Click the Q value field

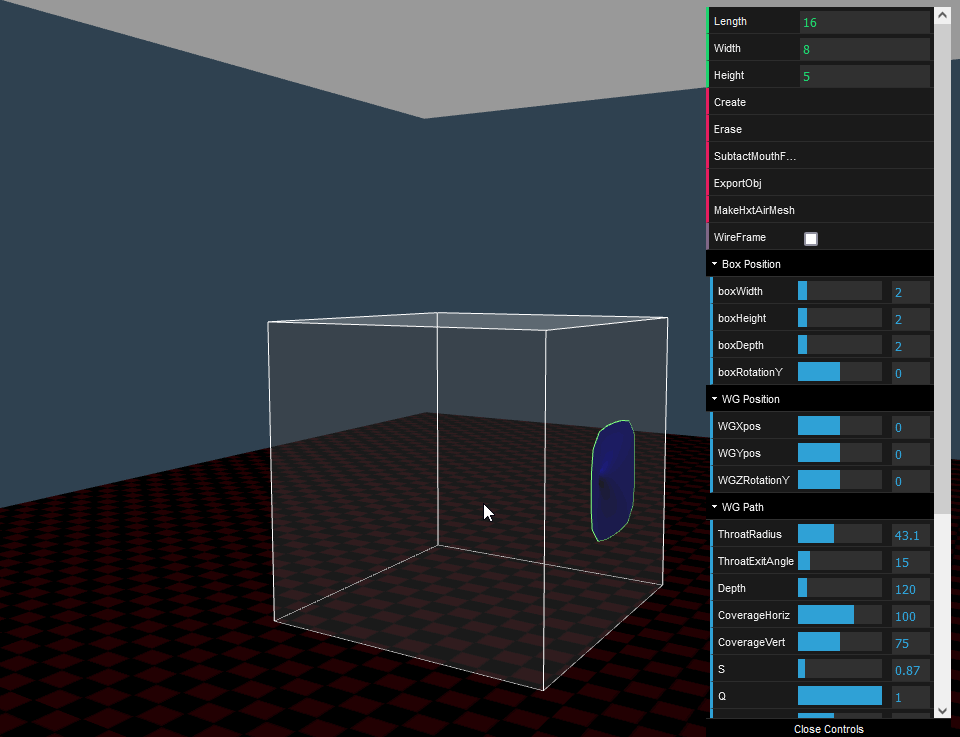910,697
